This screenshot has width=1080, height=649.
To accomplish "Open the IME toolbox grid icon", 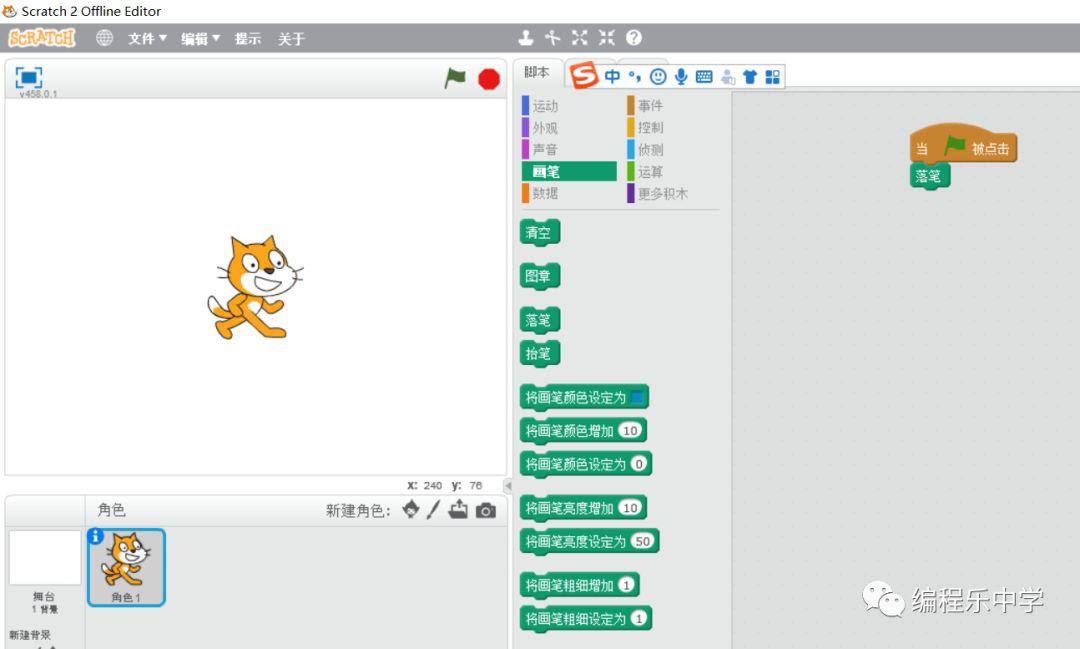I will [x=773, y=76].
